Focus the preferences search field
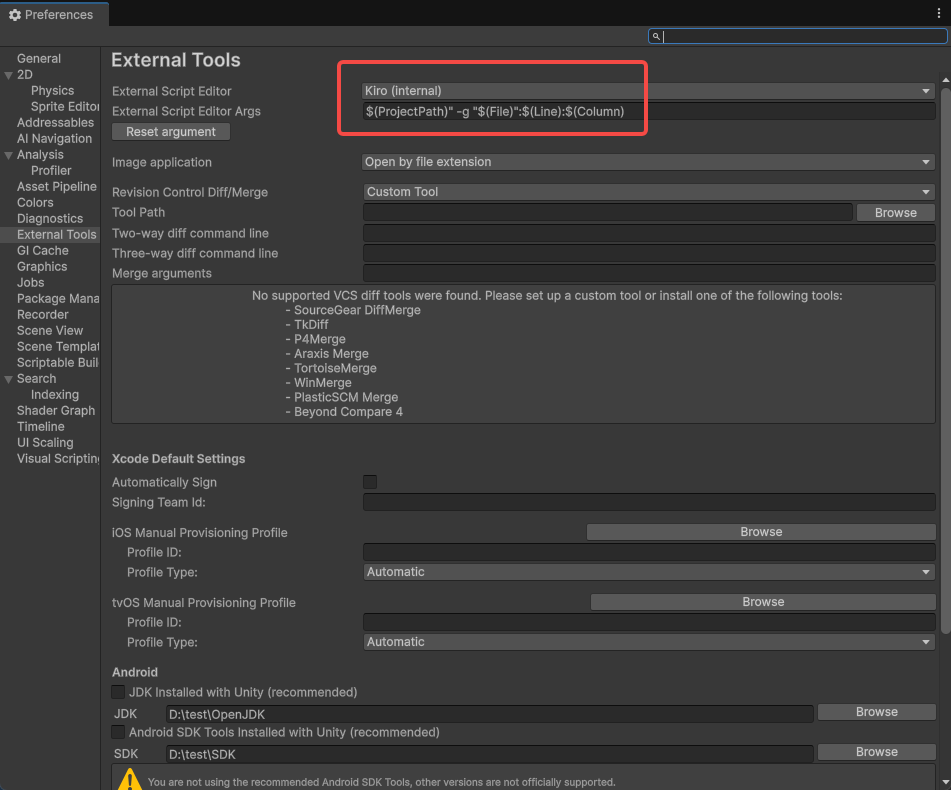This screenshot has width=951, height=790. [797, 36]
